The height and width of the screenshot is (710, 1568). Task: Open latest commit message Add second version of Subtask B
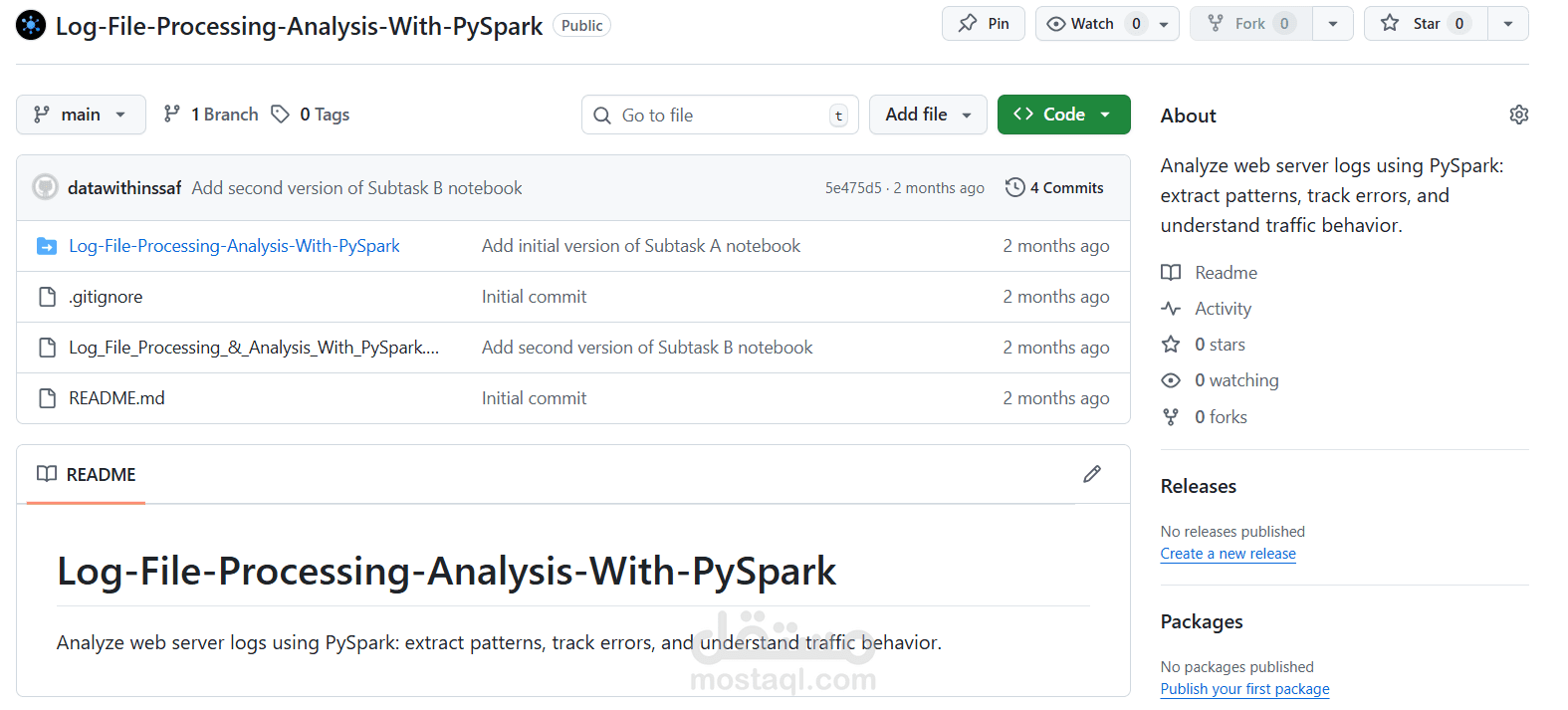pyautogui.click(x=356, y=188)
